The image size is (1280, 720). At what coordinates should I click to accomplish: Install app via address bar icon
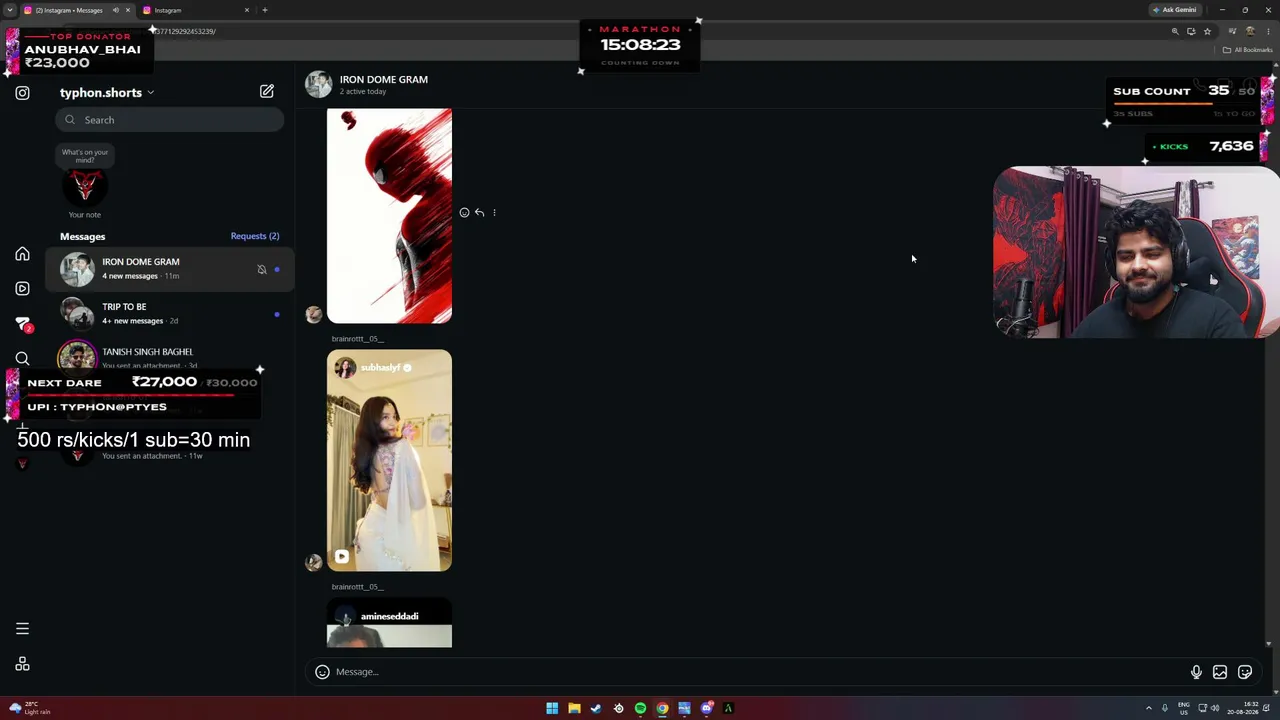(1191, 31)
